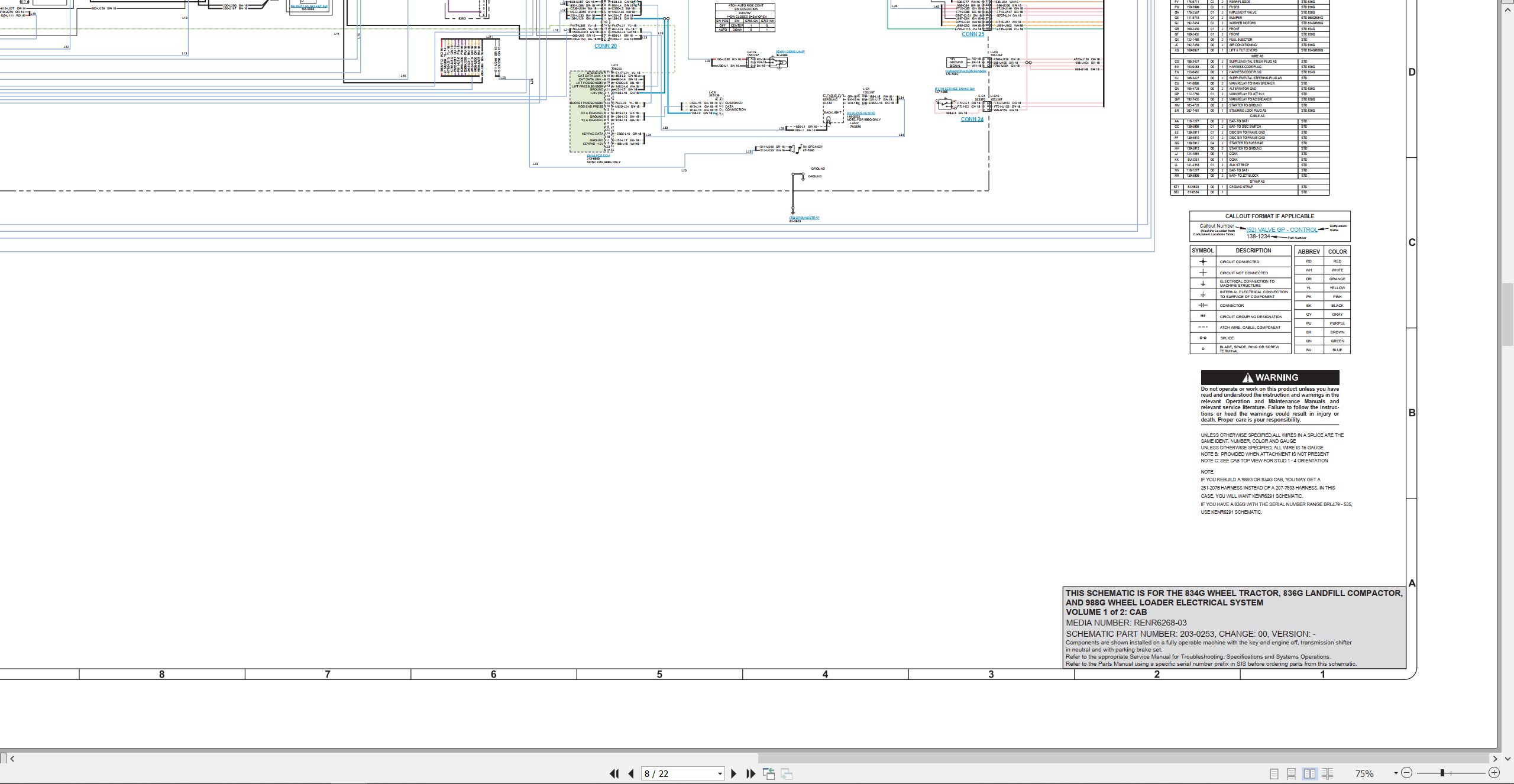This screenshot has width=1514, height=784.
Task: Zoom out with the minus button
Action: click(1406, 773)
